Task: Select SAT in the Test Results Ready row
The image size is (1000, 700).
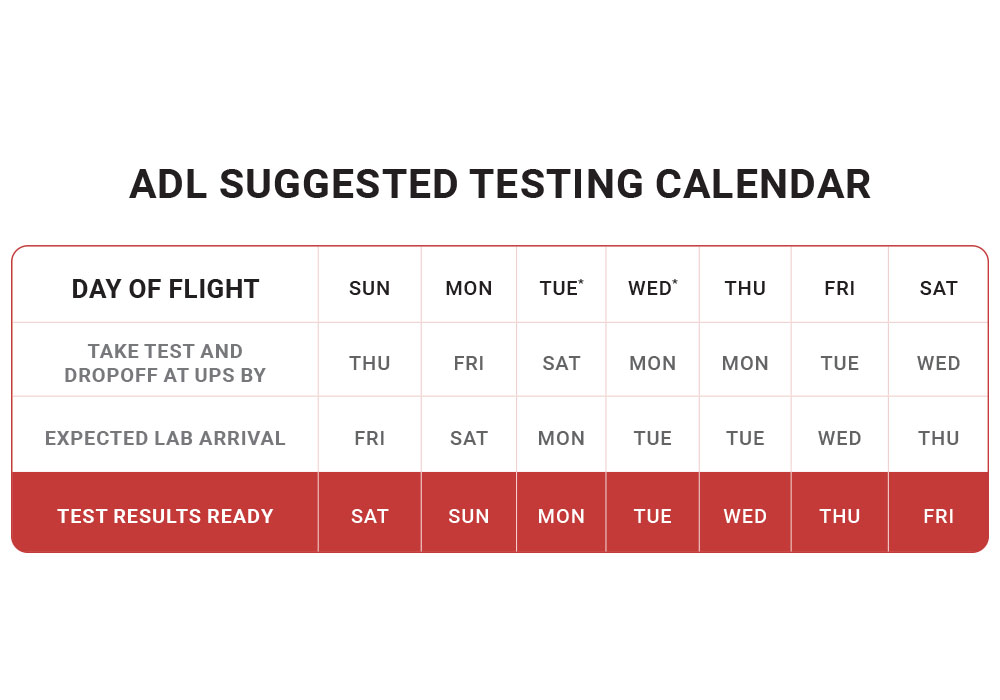Action: pyautogui.click(x=369, y=516)
